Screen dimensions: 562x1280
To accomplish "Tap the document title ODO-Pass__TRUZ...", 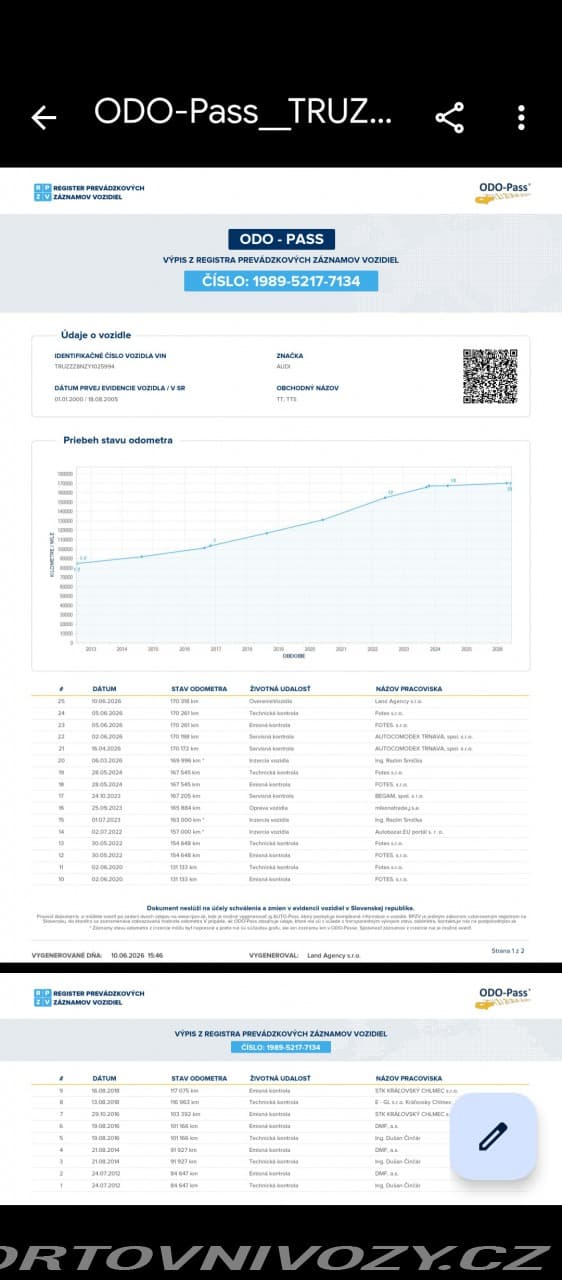I will coord(243,113).
